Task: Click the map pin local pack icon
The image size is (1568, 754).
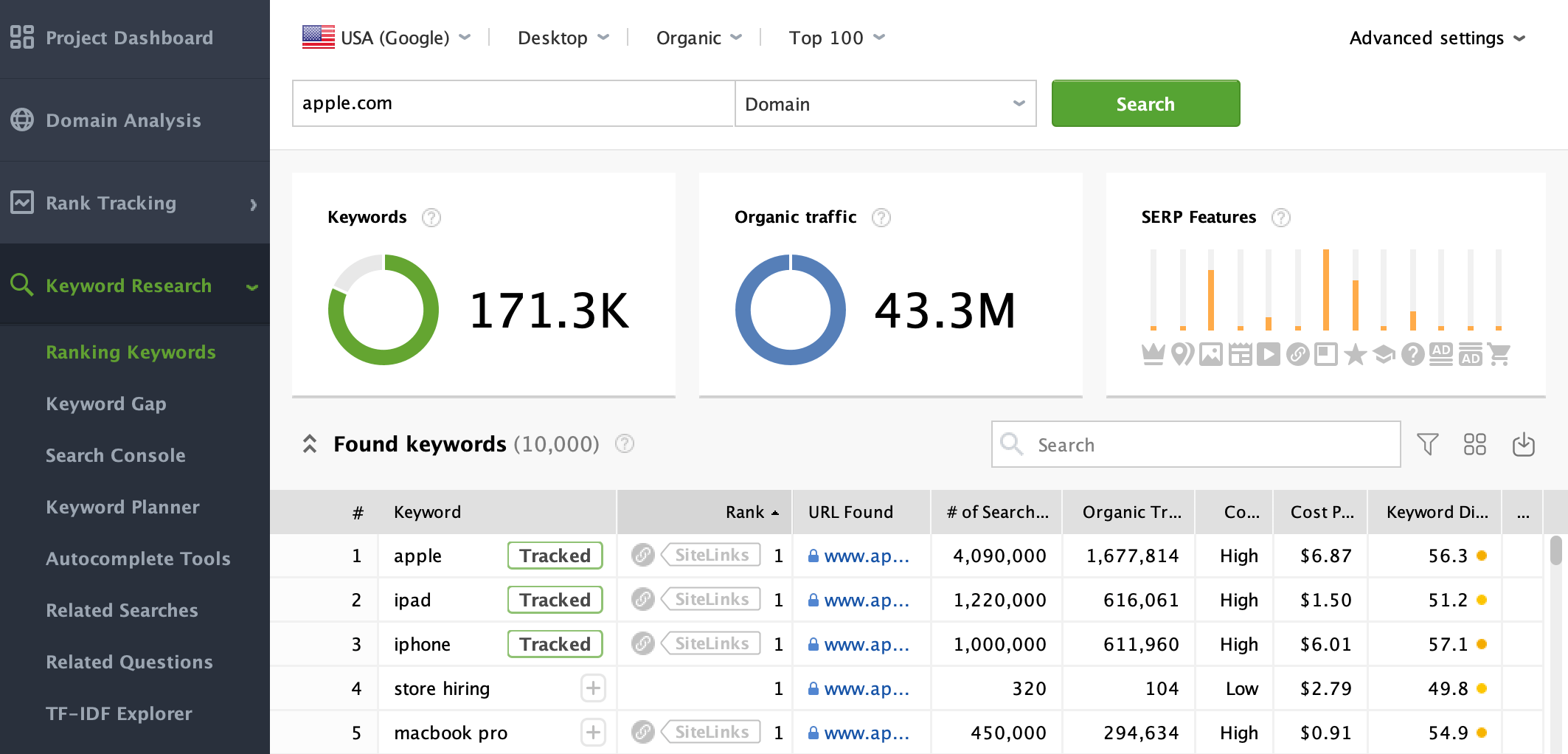Action: click(x=1182, y=355)
